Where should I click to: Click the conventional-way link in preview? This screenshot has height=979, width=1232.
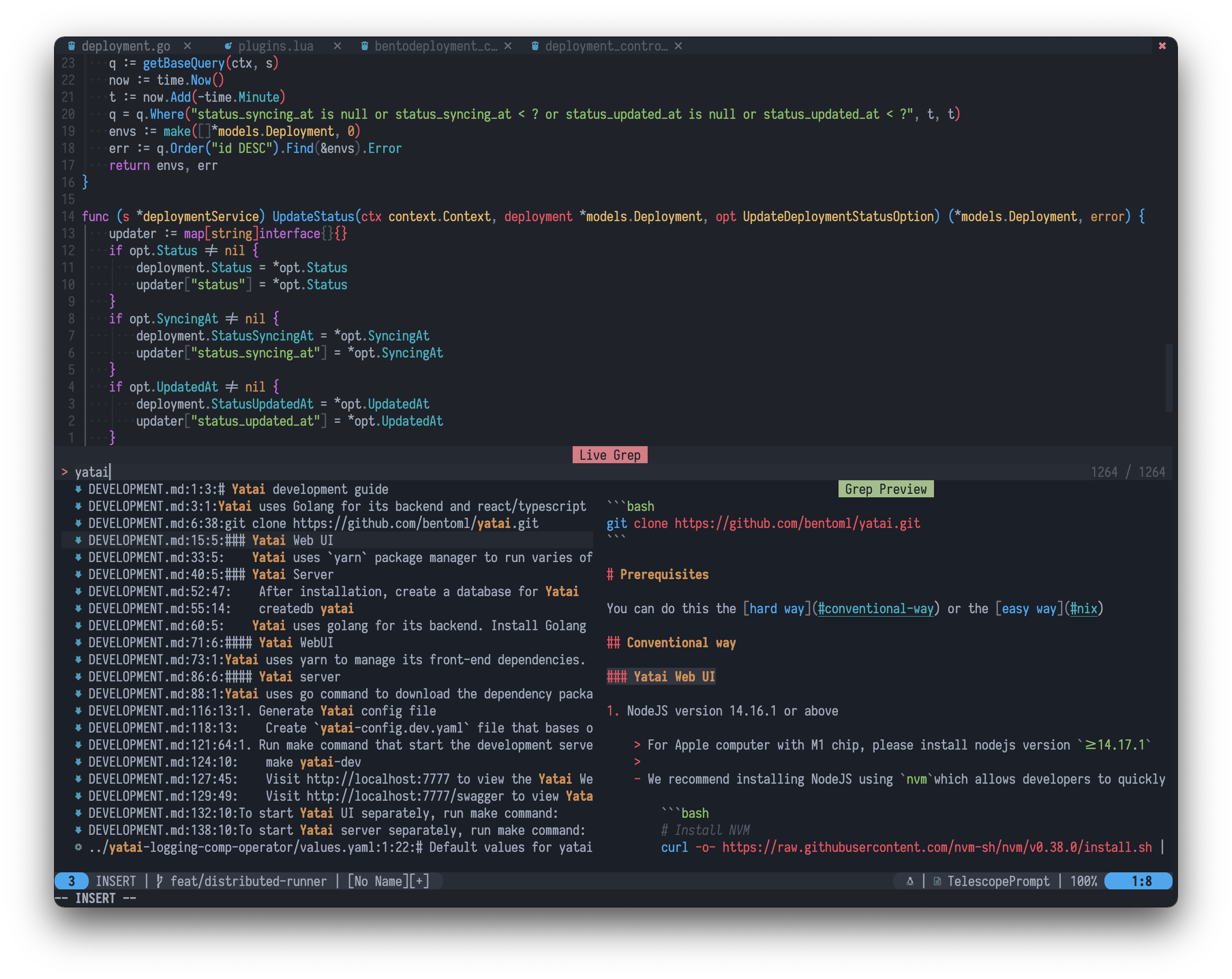tap(876, 609)
